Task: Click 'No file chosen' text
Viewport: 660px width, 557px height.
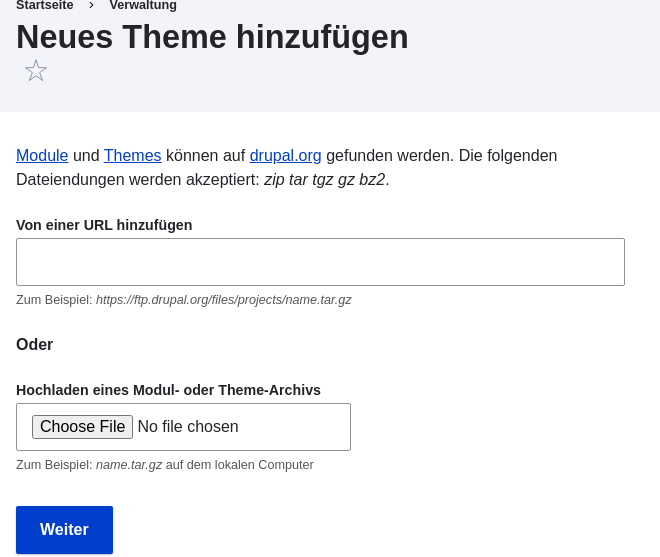Action: pos(188,427)
